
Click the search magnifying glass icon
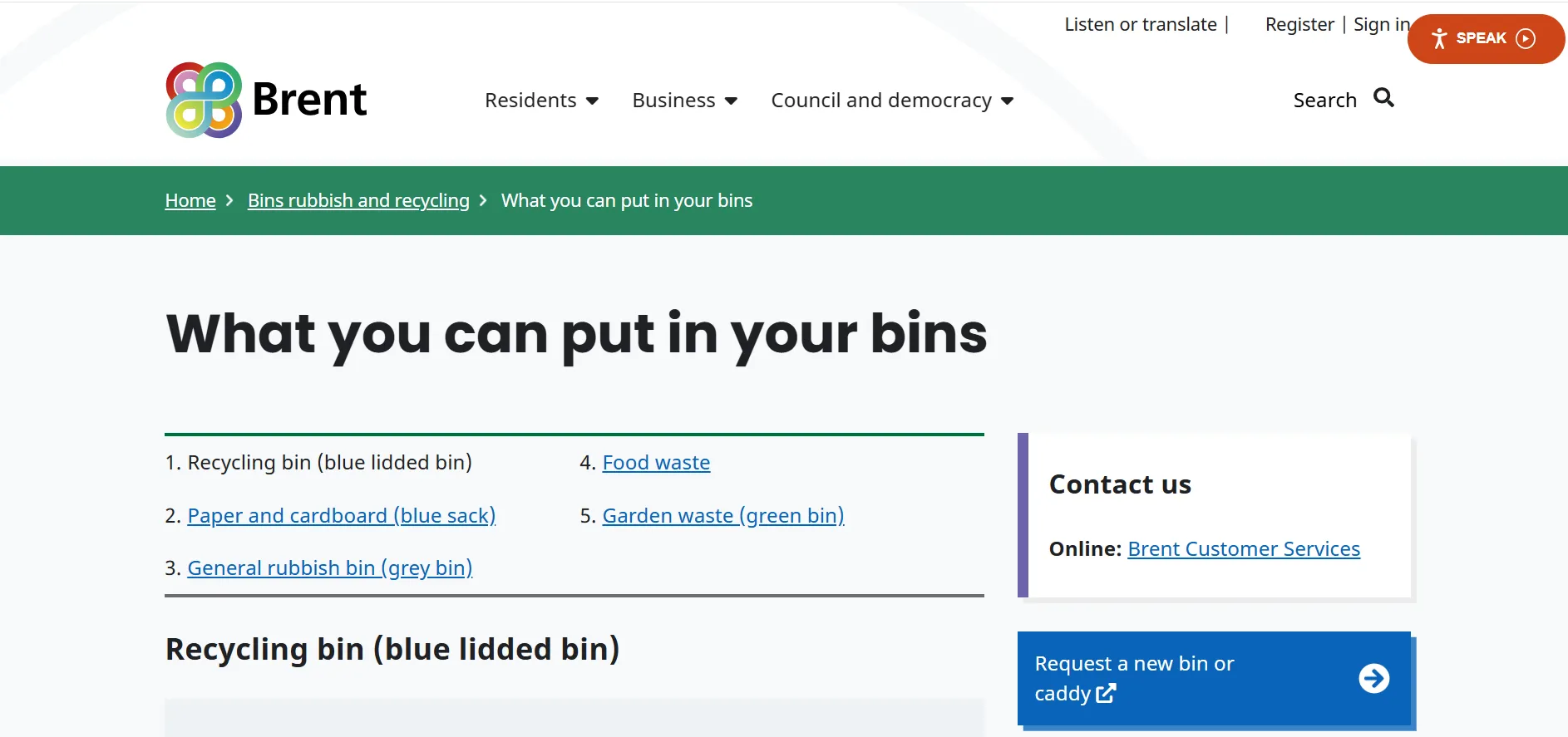pos(1383,98)
